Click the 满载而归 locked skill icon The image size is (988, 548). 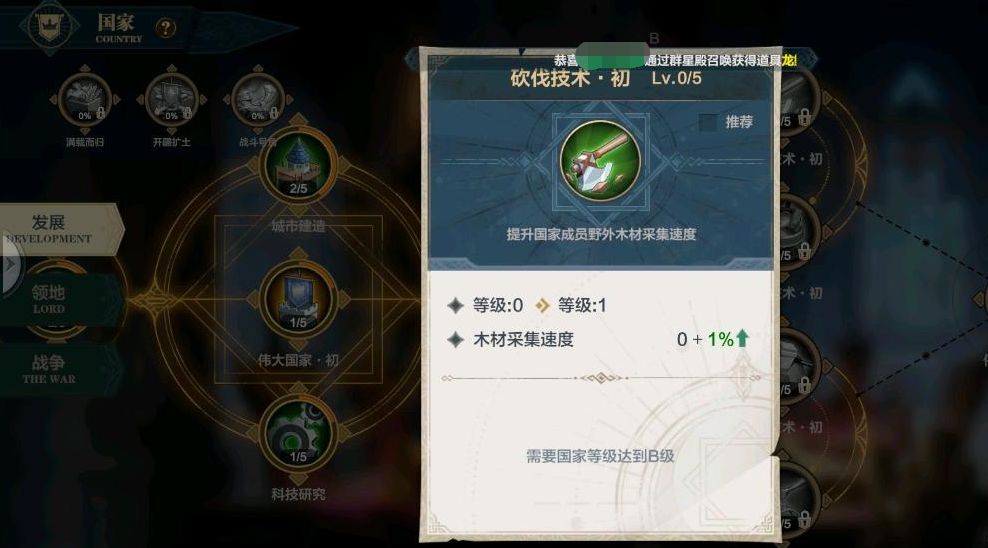85,100
